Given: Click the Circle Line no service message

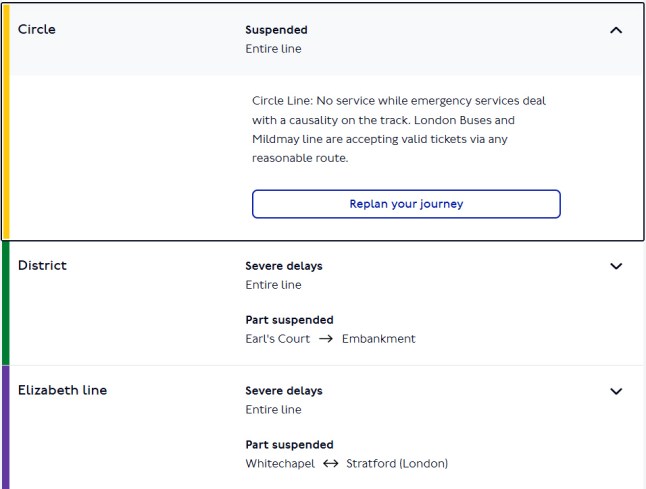Looking at the screenshot, I should coord(400,129).
